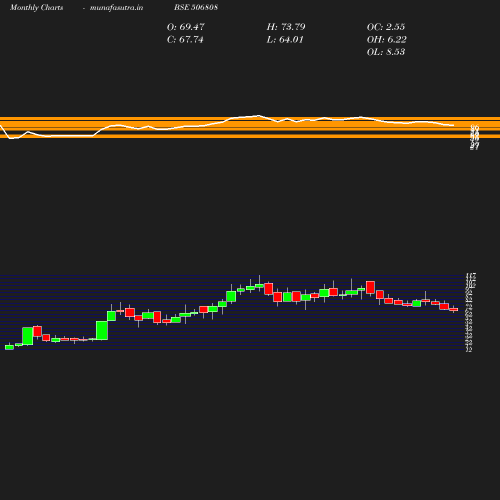Viewport: 500px width, 500px height.
Task: Click the "OC: 2.55" reading
Action: tap(386, 27)
